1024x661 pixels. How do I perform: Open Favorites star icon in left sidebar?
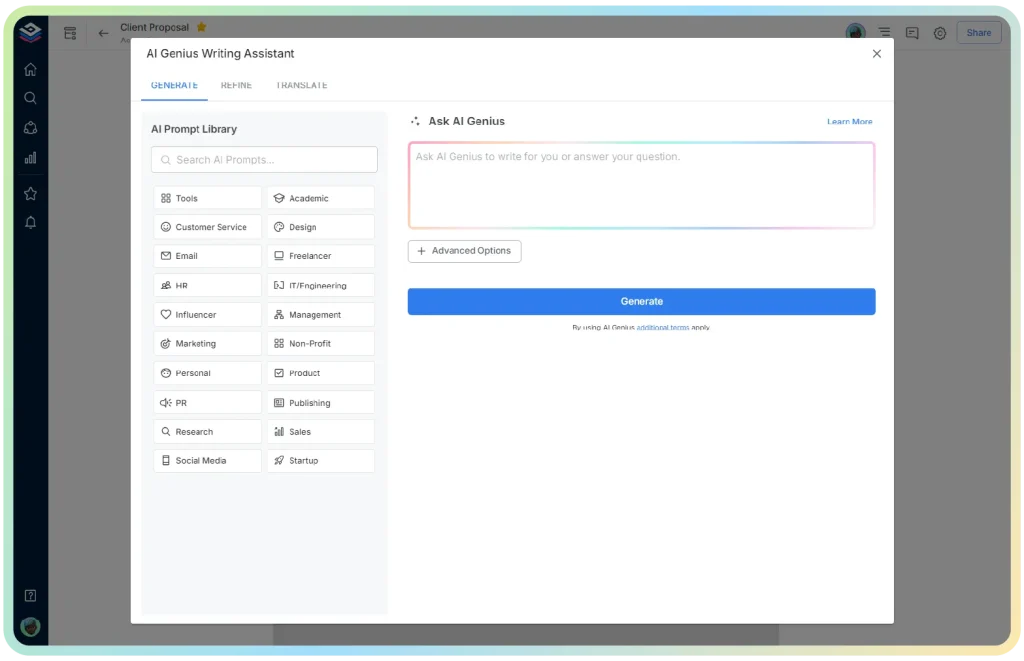30,193
